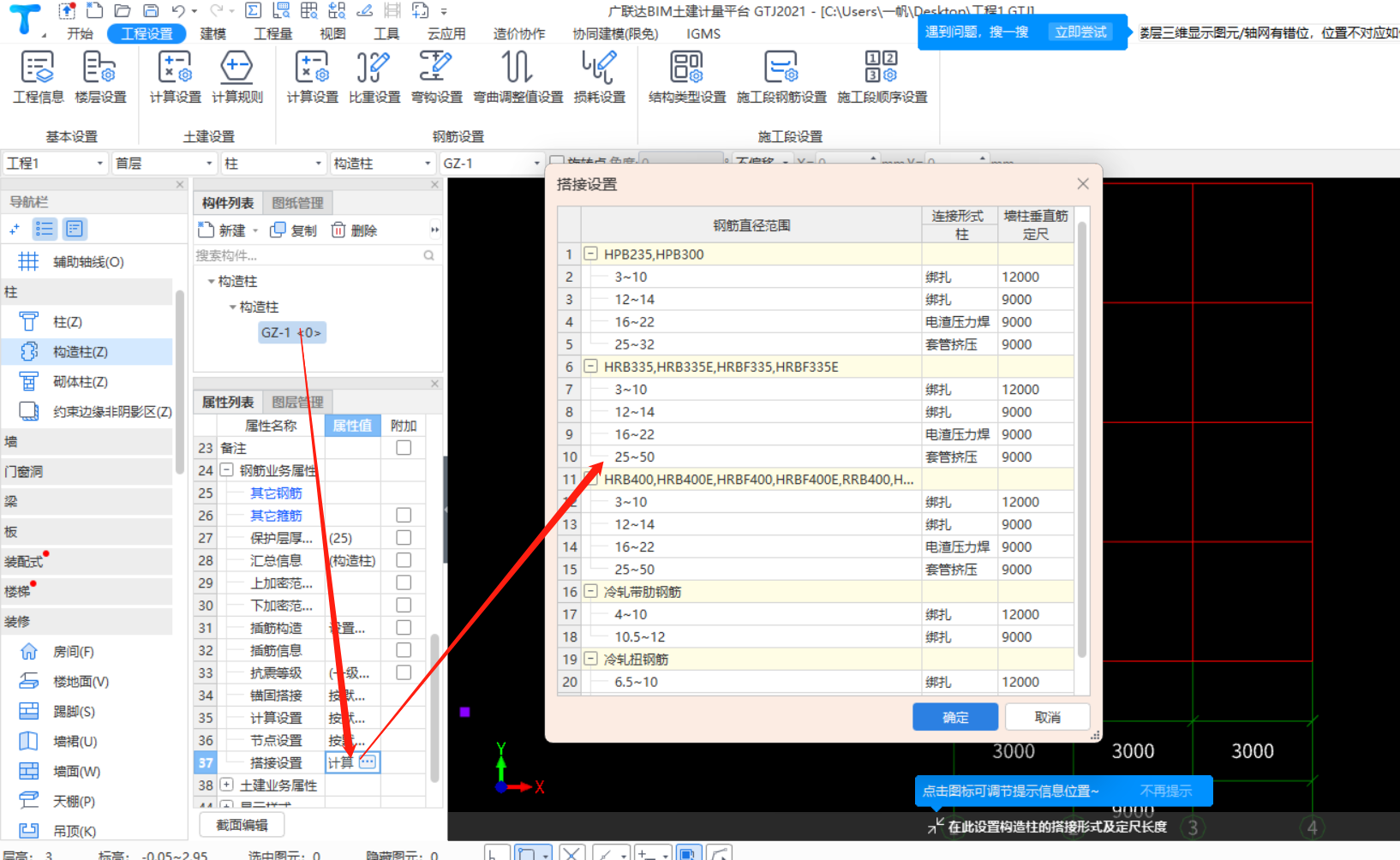Collapse 冷轧带肋钢筋 group in dialog
This screenshot has width=1400, height=860.
[x=590, y=591]
